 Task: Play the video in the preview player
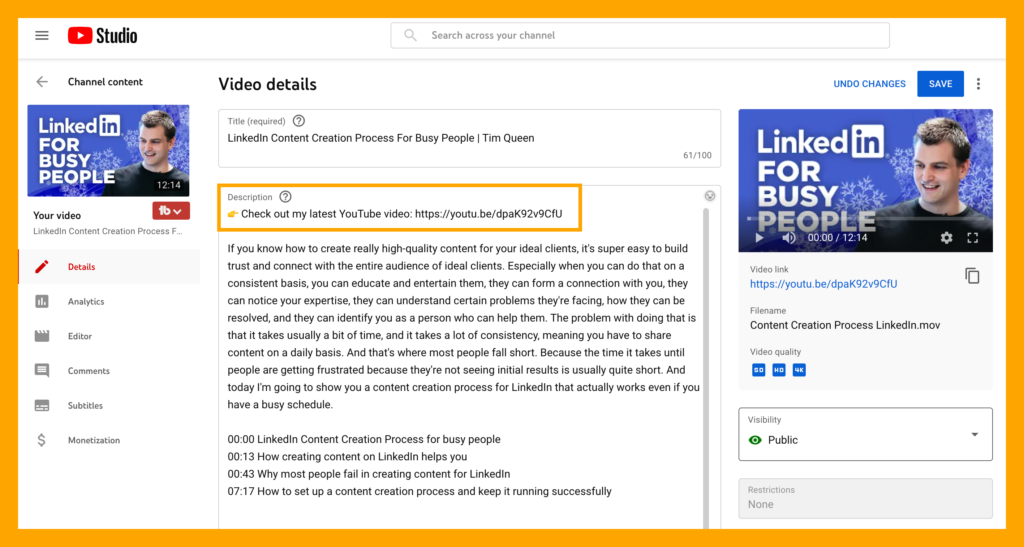759,238
